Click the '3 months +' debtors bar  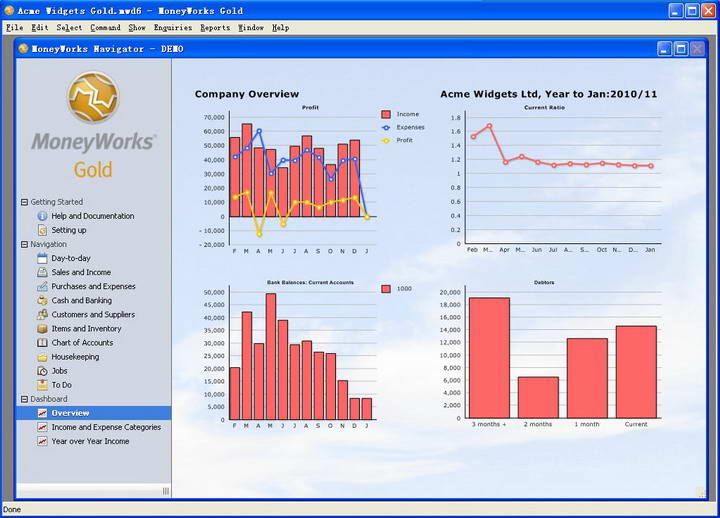489,358
